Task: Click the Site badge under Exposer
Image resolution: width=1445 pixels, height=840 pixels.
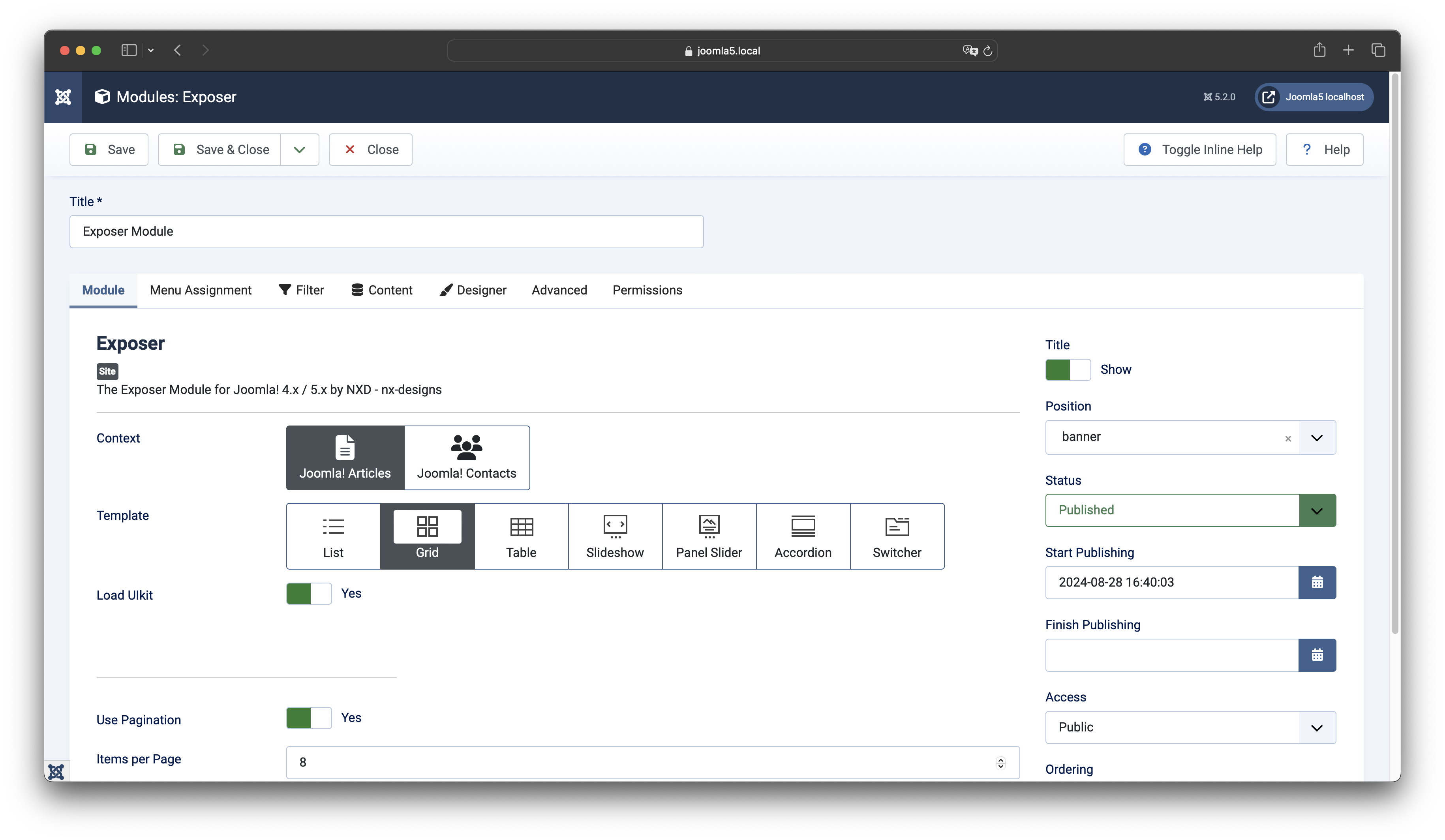Action: pos(107,371)
